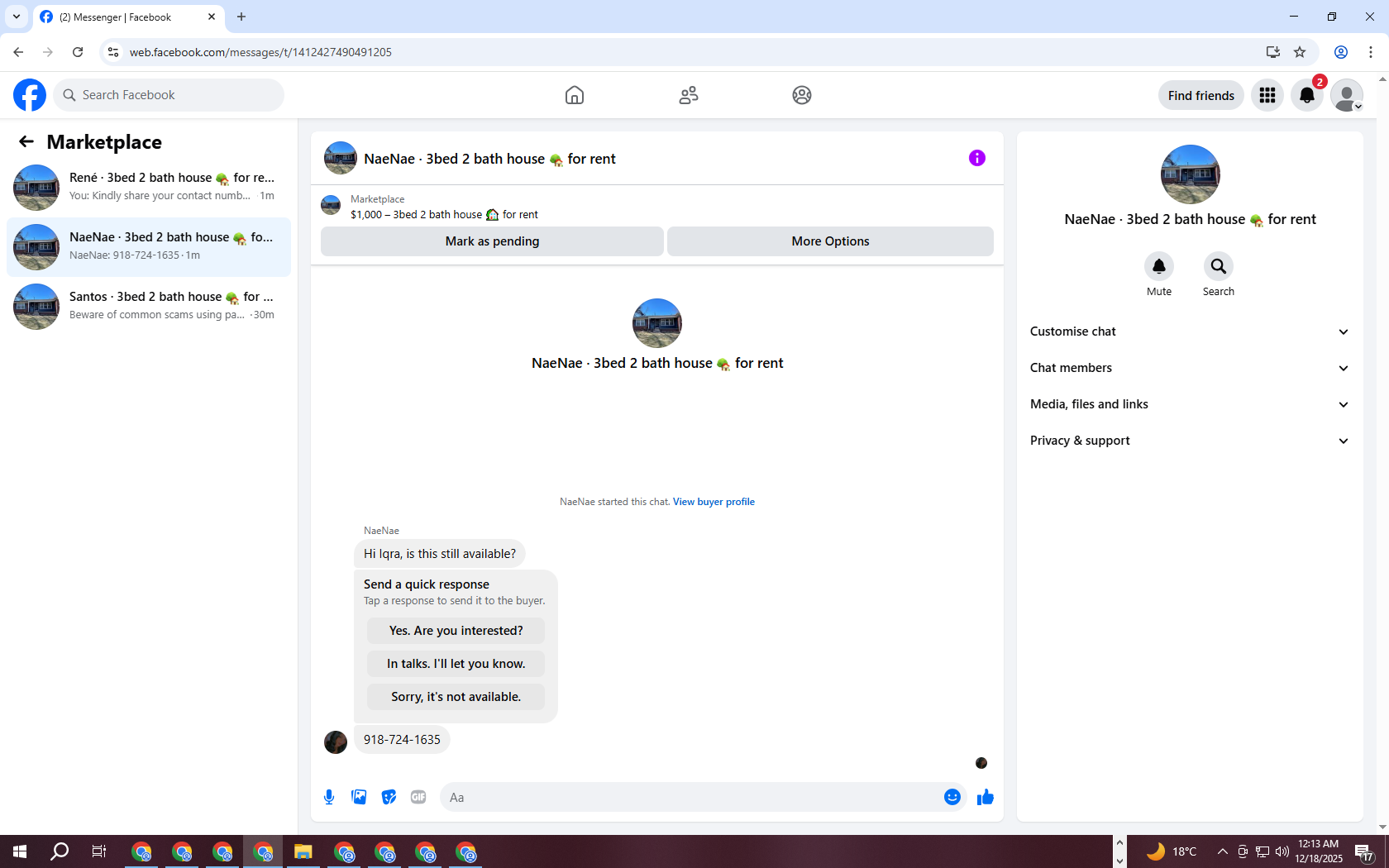Viewport: 1389px width, 868px height.
Task: Click the 918-724-1635 message bubble
Action: click(x=402, y=740)
